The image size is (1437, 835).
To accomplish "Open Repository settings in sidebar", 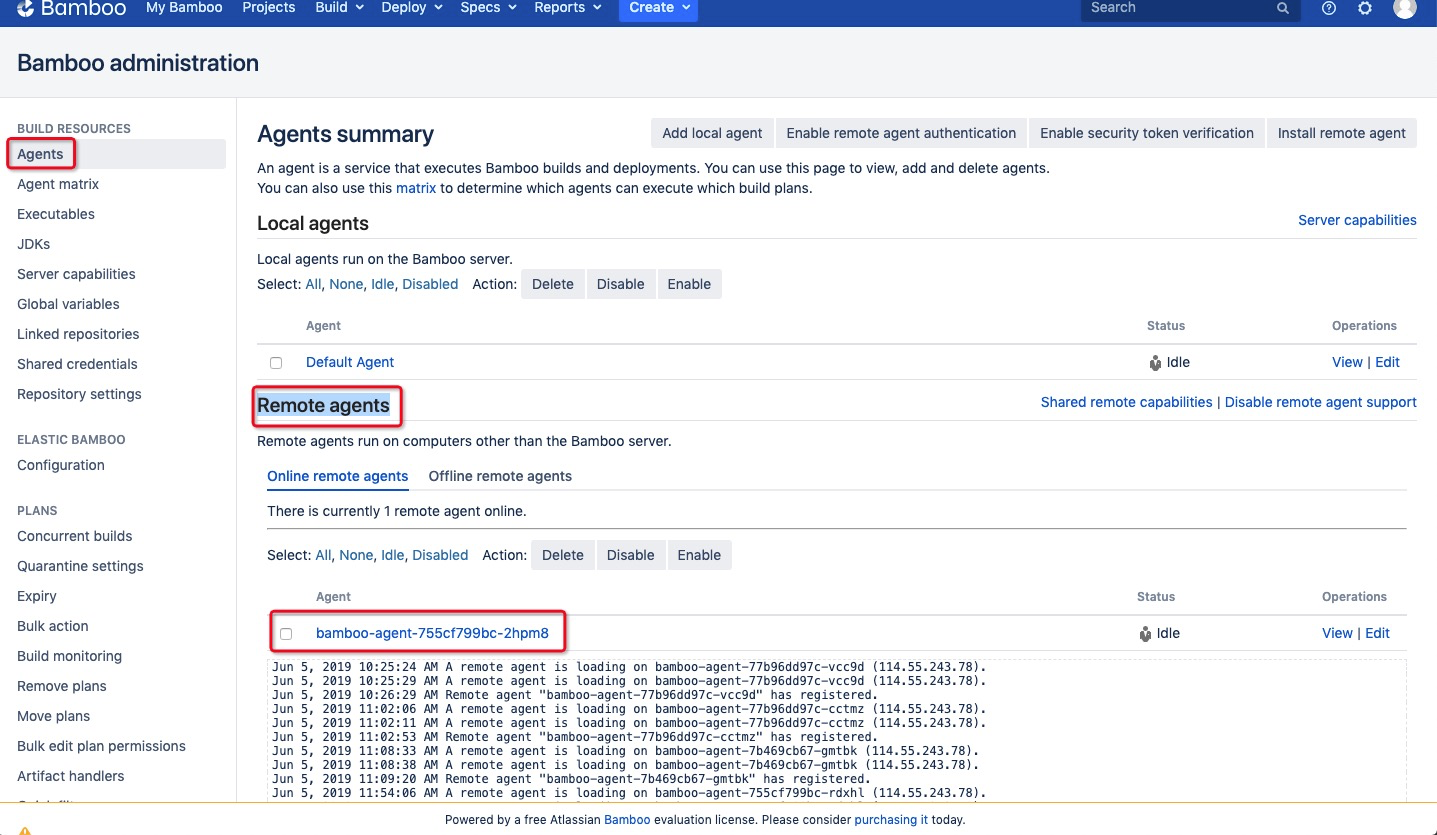I will tap(79, 394).
